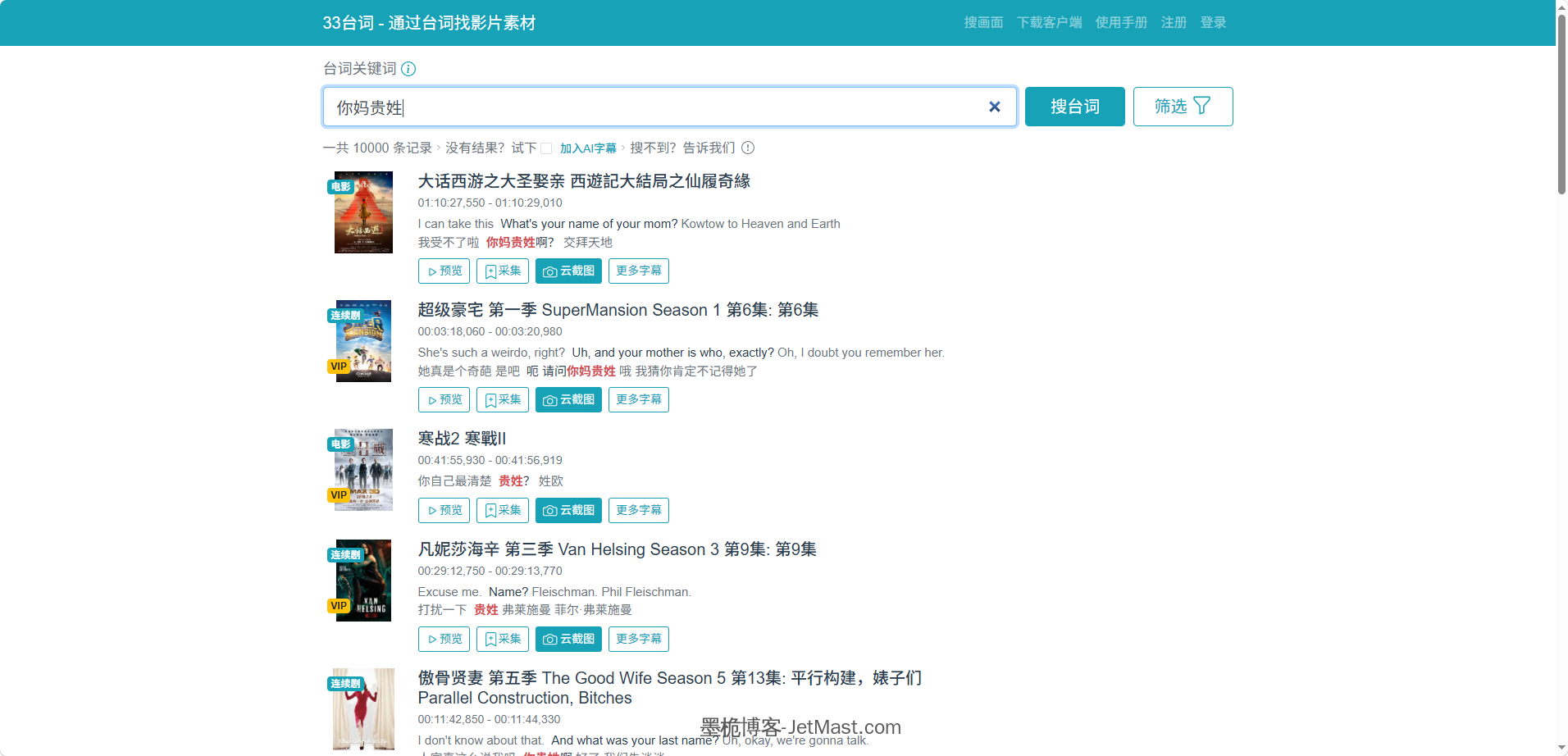Open title 超级豪宅 第一季 SuperMansion Season 1

tap(618, 310)
